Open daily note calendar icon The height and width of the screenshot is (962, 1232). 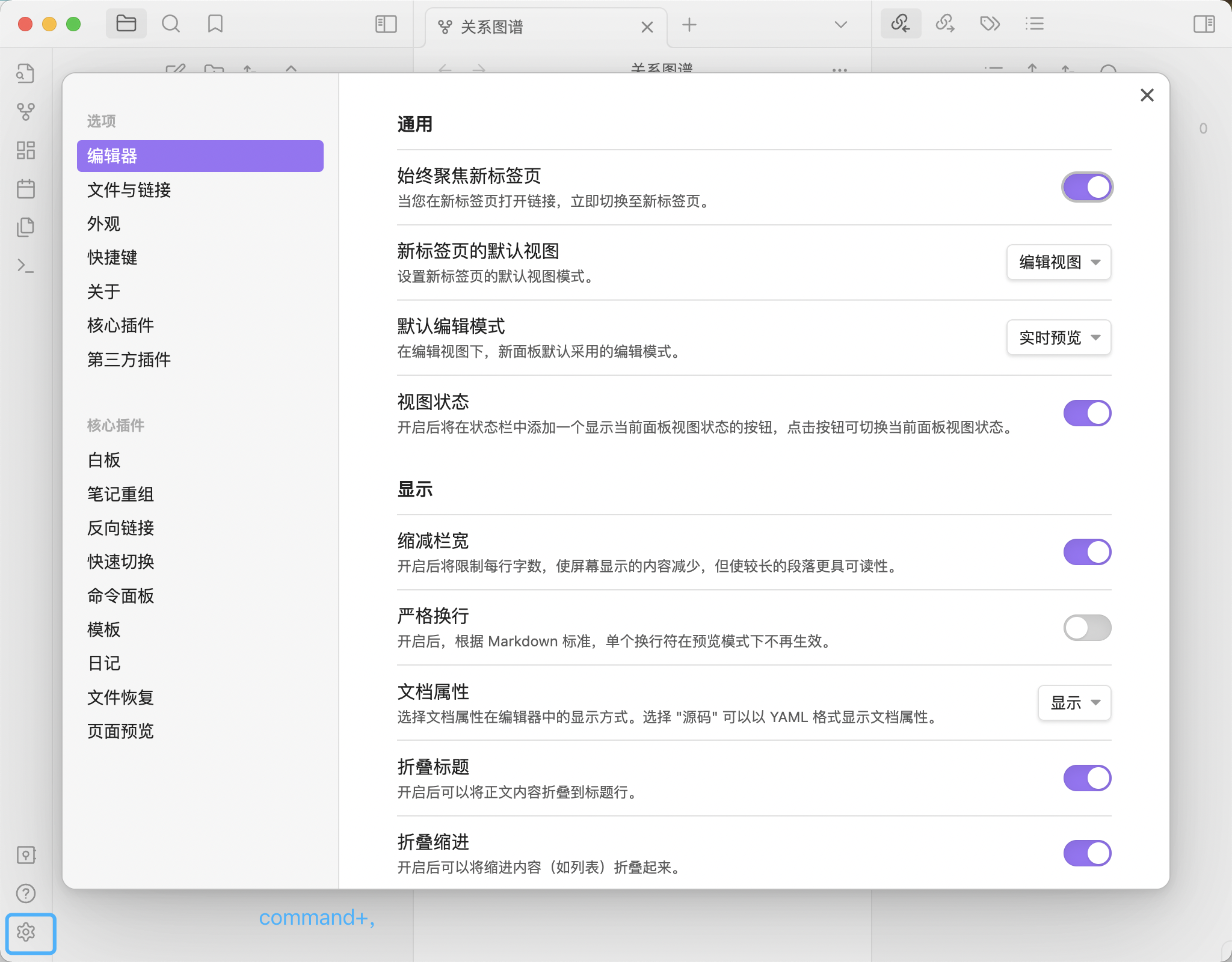(x=25, y=189)
